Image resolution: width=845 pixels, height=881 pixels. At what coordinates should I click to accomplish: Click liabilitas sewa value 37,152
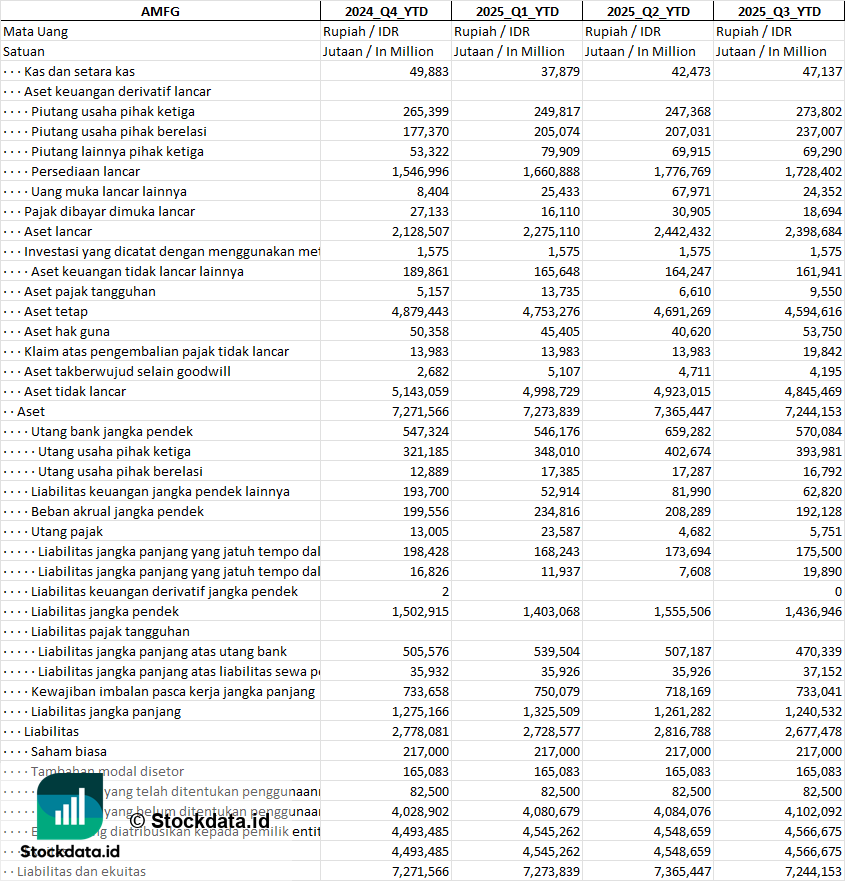click(823, 671)
